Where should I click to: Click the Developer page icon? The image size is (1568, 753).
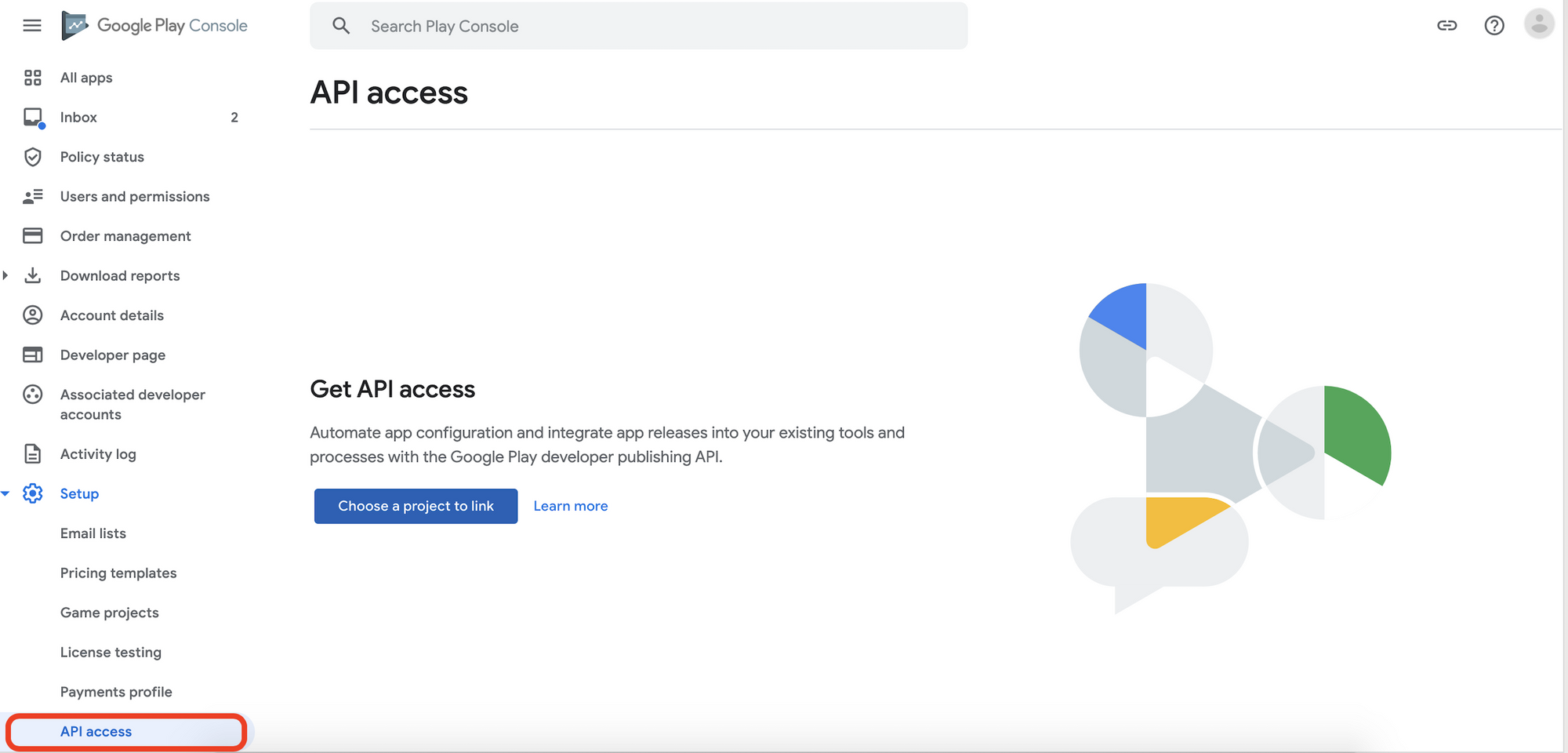click(x=32, y=355)
